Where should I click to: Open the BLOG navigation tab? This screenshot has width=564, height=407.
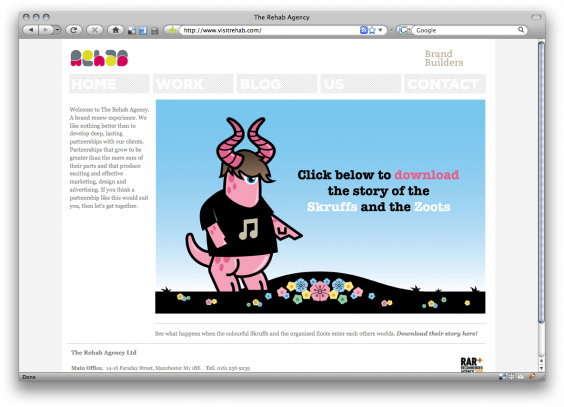[277, 84]
